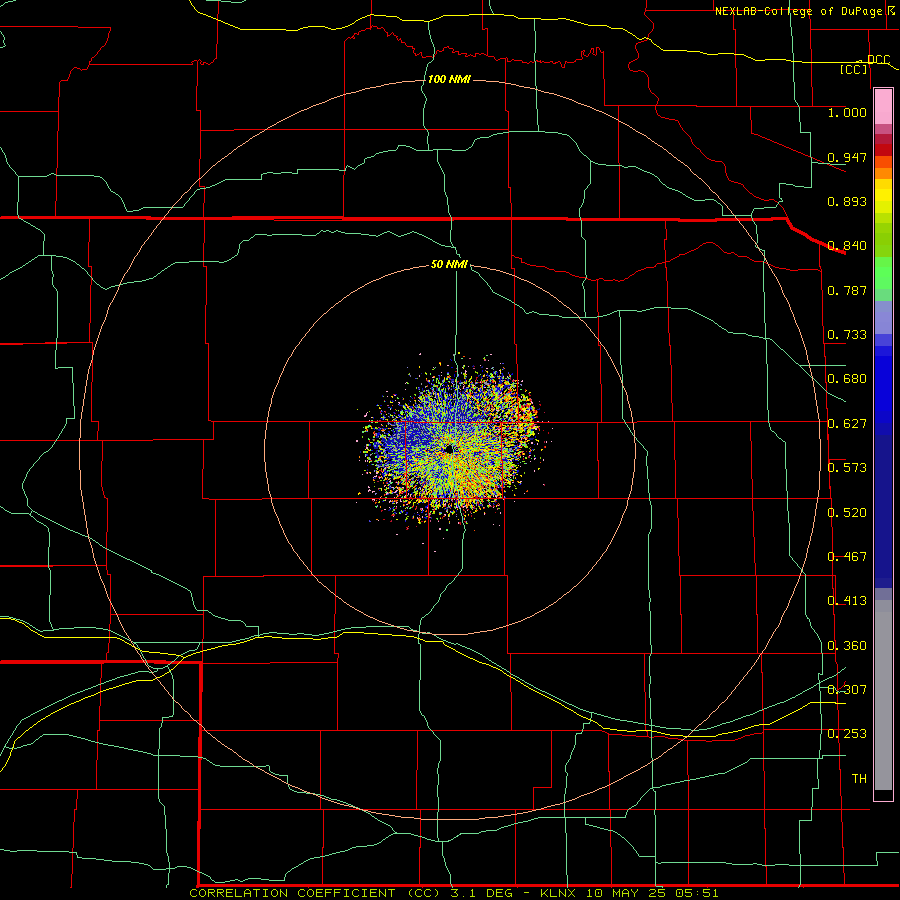
Task: Select the 0.733 legend value
Action: [x=847, y=335]
